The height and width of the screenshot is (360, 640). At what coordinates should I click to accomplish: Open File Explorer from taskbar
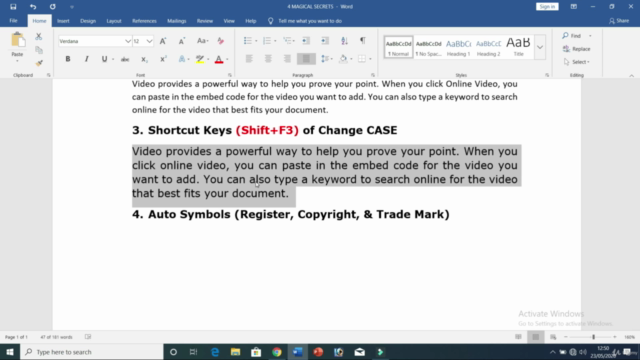click(x=236, y=352)
